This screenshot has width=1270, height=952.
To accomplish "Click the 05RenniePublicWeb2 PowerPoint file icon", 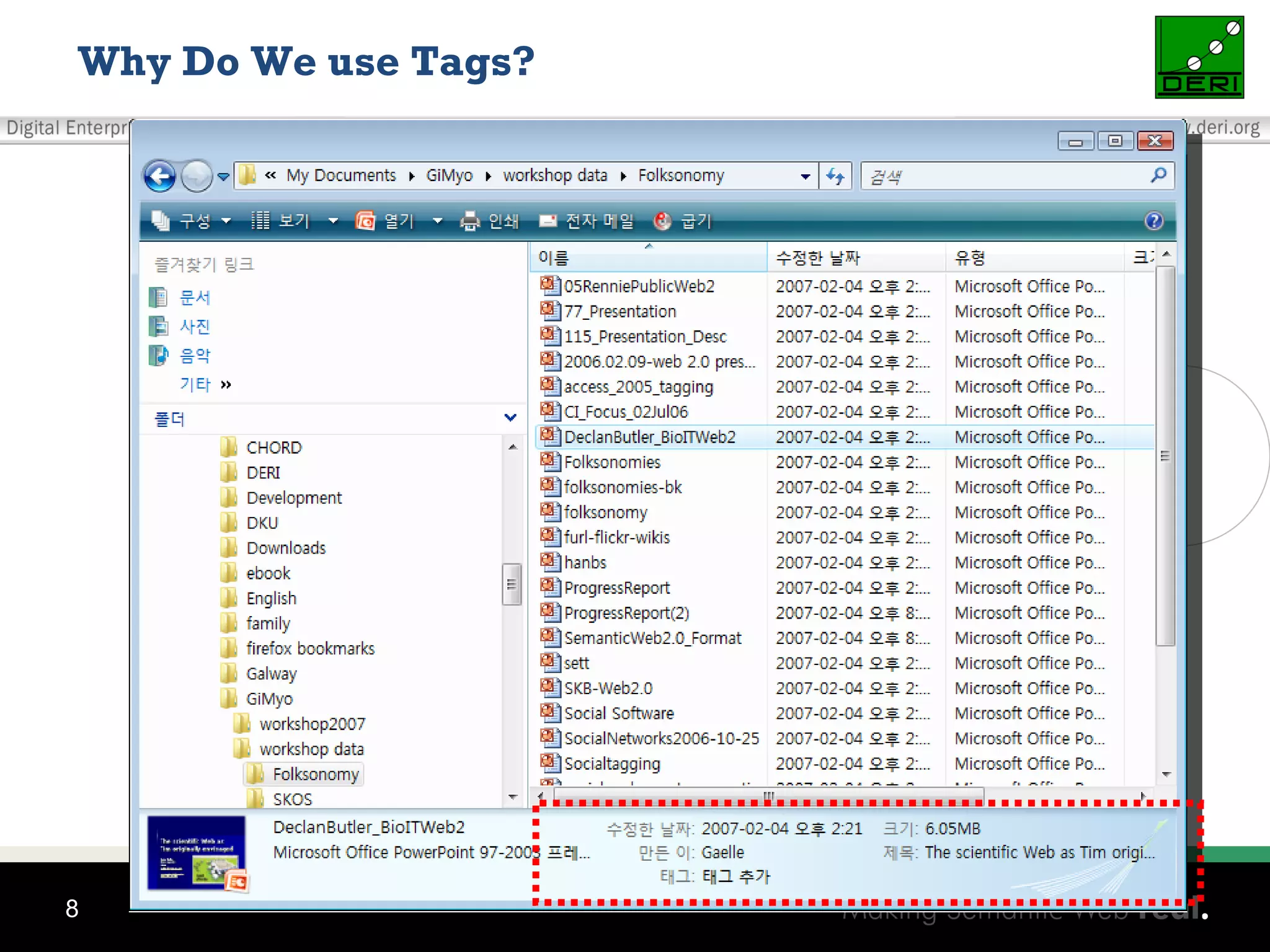I will coord(549,286).
